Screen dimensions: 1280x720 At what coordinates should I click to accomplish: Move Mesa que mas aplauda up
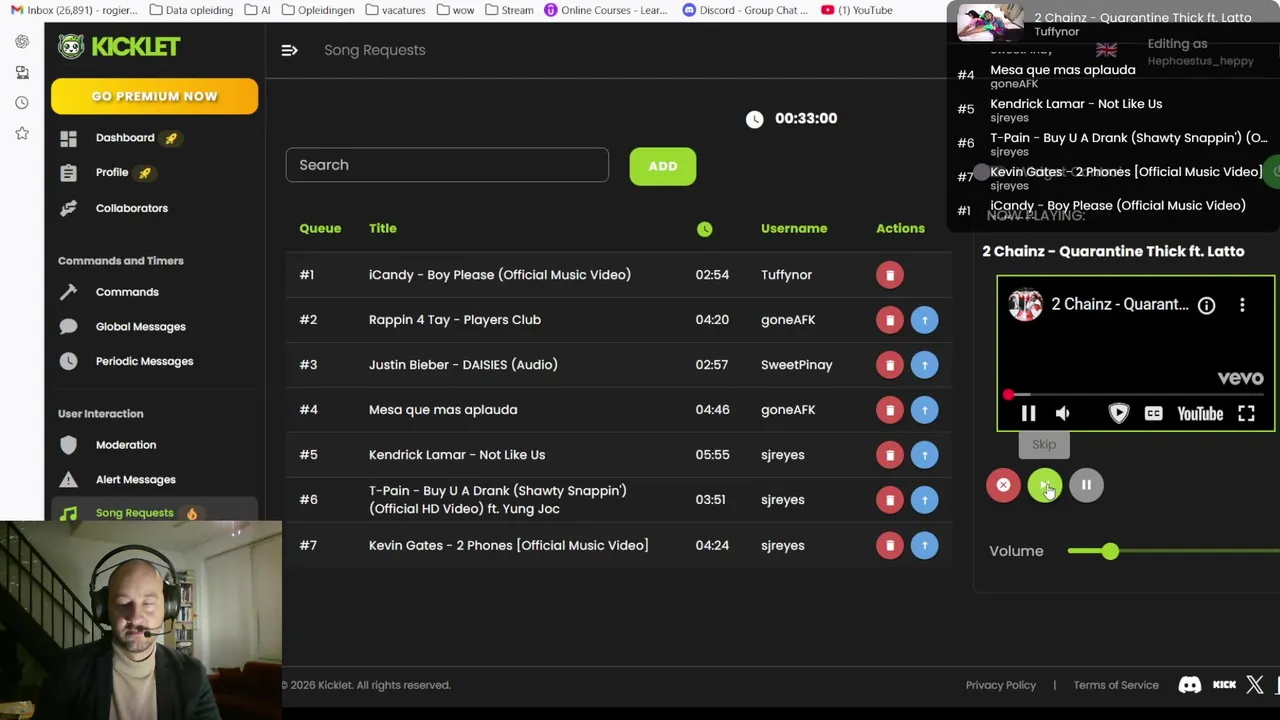924,410
